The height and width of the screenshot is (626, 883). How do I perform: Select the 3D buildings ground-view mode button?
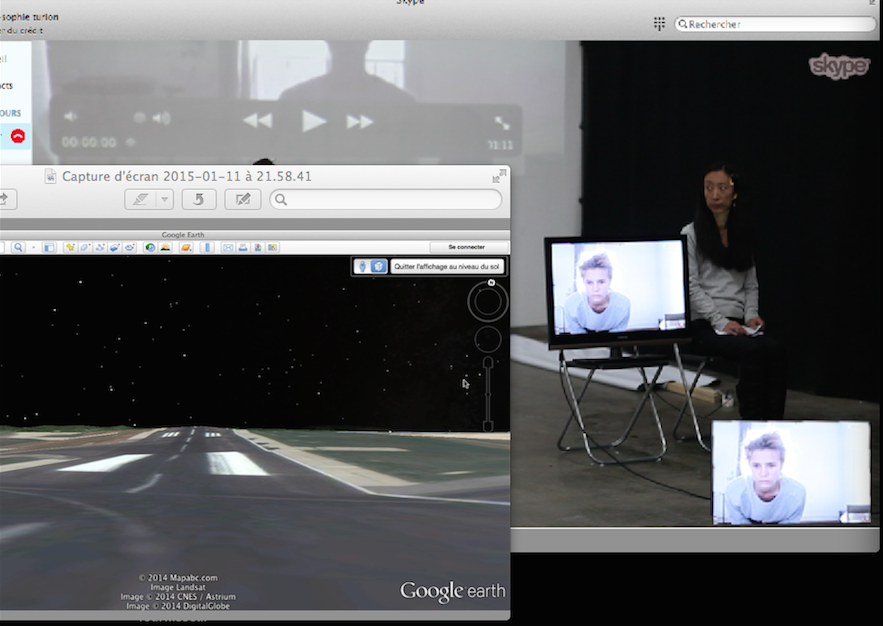click(x=379, y=266)
